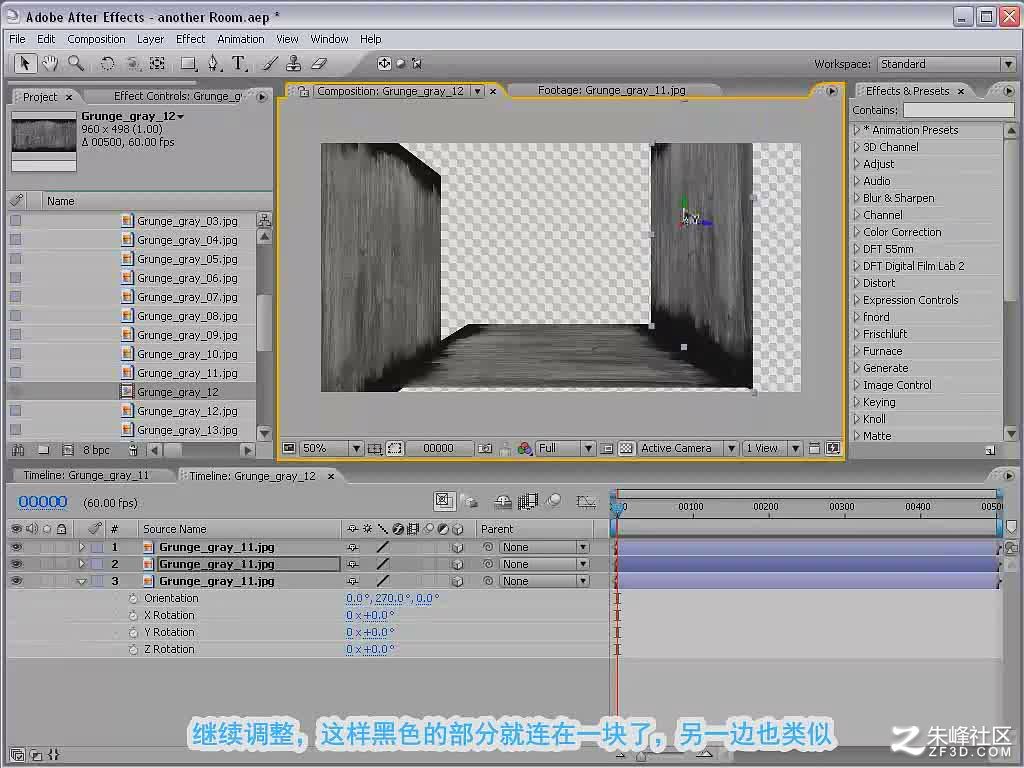Click the Motion Blur enable icon in timeline

click(x=554, y=501)
